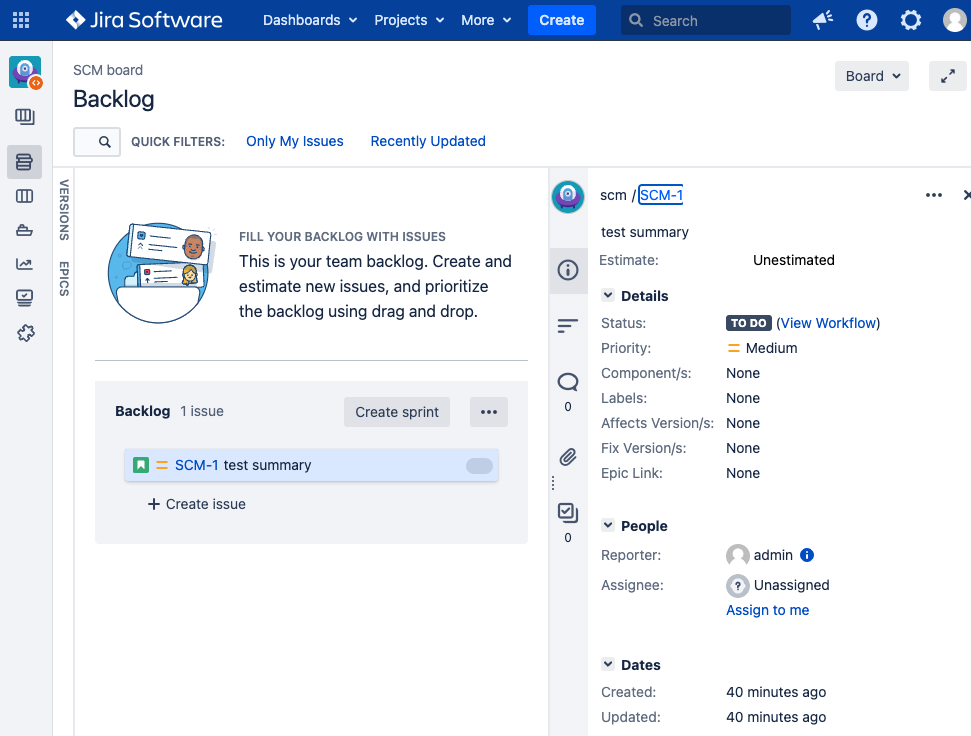Viewport: 971px width, 736px height.
Task: Click the notifications megaphone icon
Action: (x=823, y=20)
